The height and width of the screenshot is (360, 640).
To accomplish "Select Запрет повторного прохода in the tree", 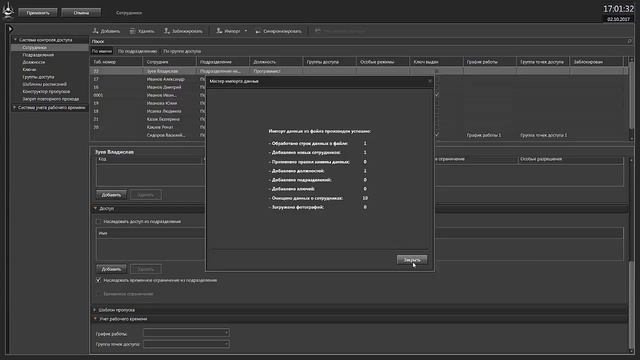I will tap(51, 99).
